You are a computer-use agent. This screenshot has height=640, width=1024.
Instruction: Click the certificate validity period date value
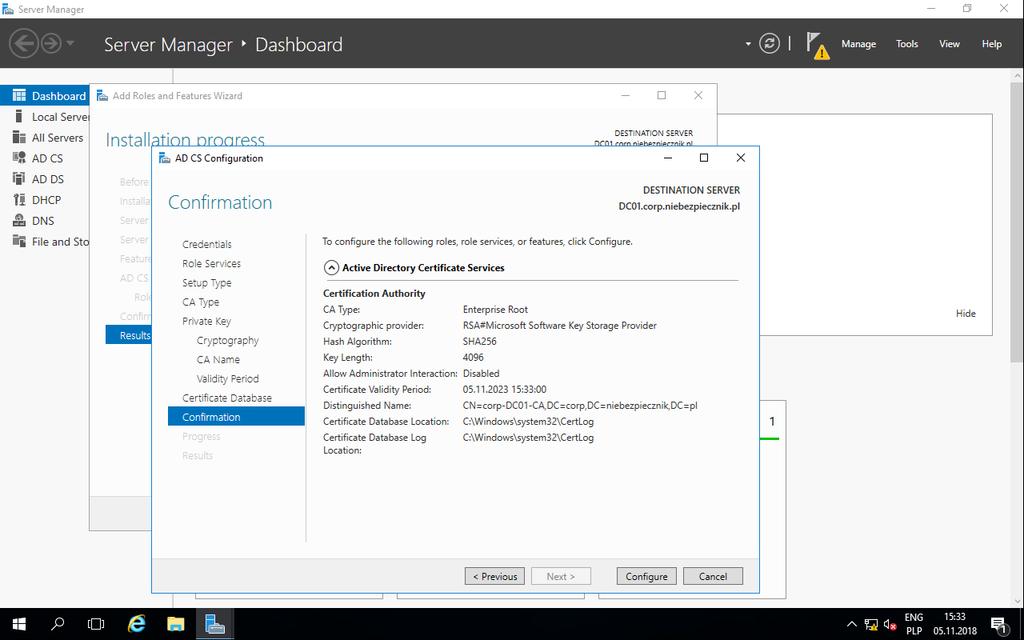point(504,389)
